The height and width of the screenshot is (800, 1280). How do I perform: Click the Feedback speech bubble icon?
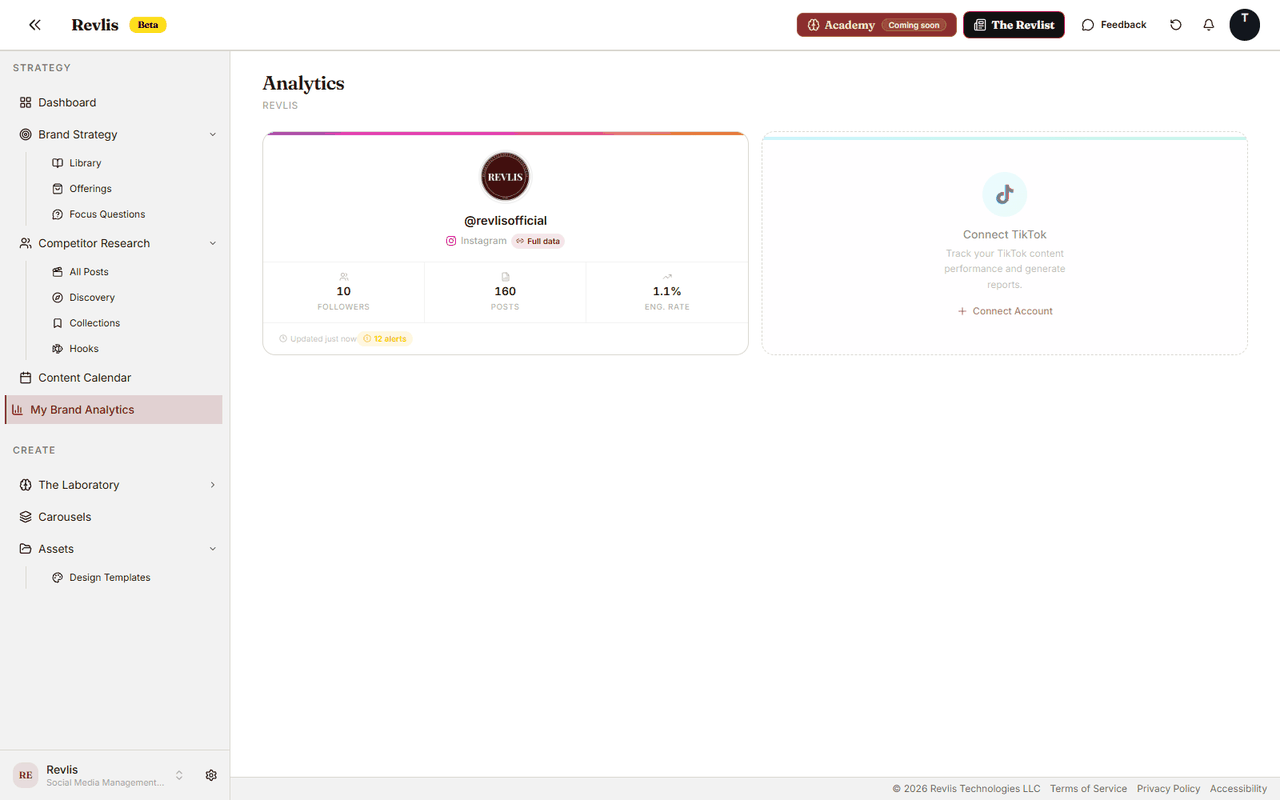(x=1088, y=25)
